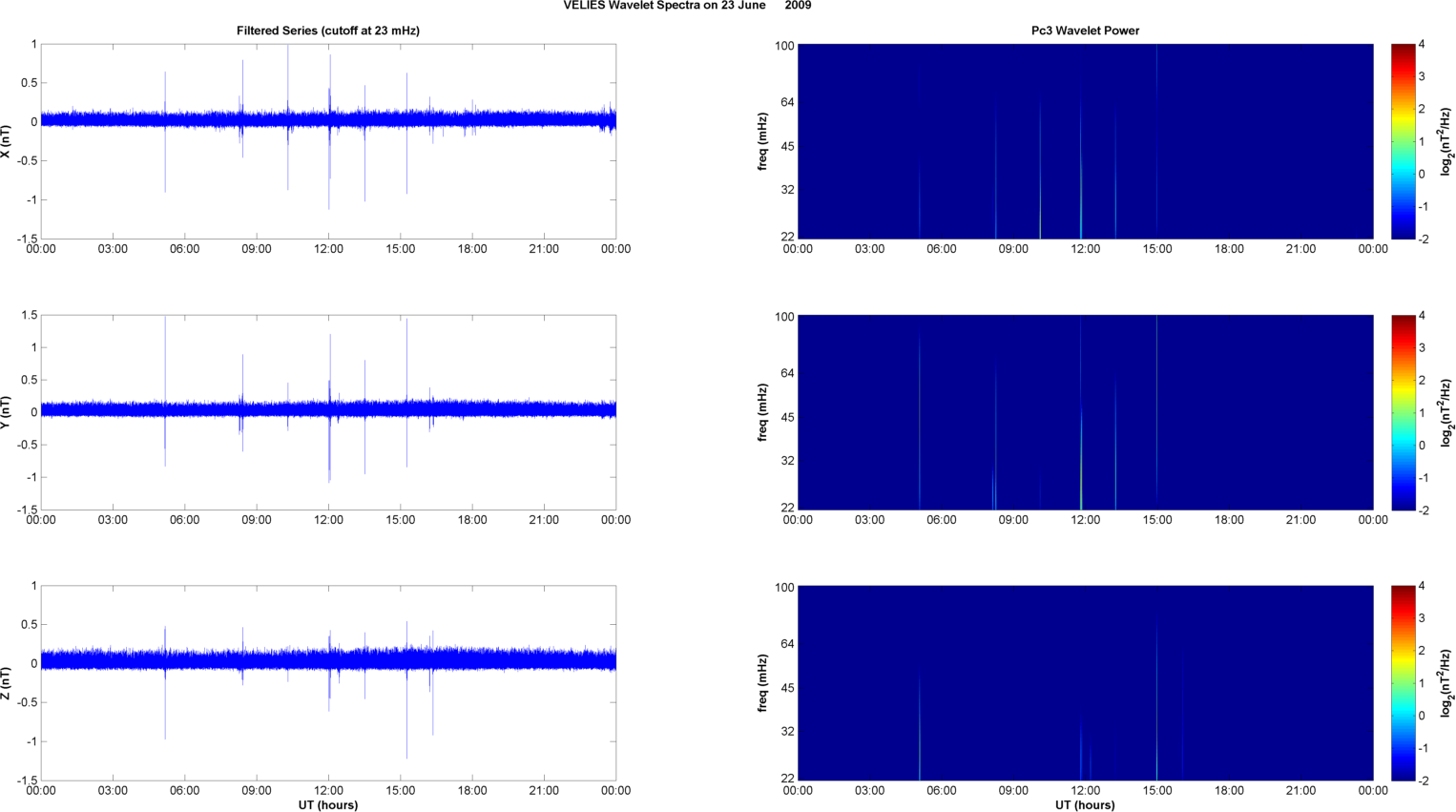Click the 'Y (nT)' axis label
The image size is (1456, 812).
coord(7,412)
